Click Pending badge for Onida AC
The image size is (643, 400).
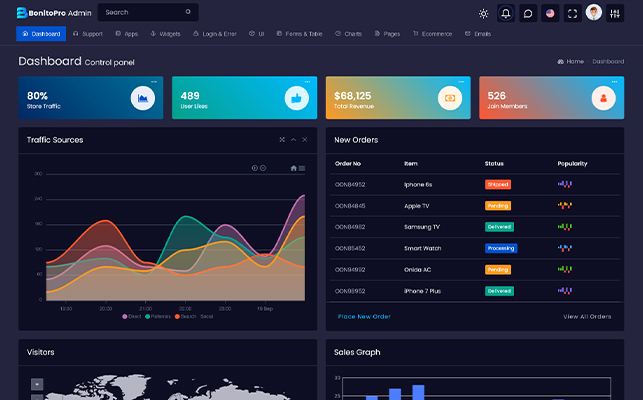pyautogui.click(x=498, y=270)
